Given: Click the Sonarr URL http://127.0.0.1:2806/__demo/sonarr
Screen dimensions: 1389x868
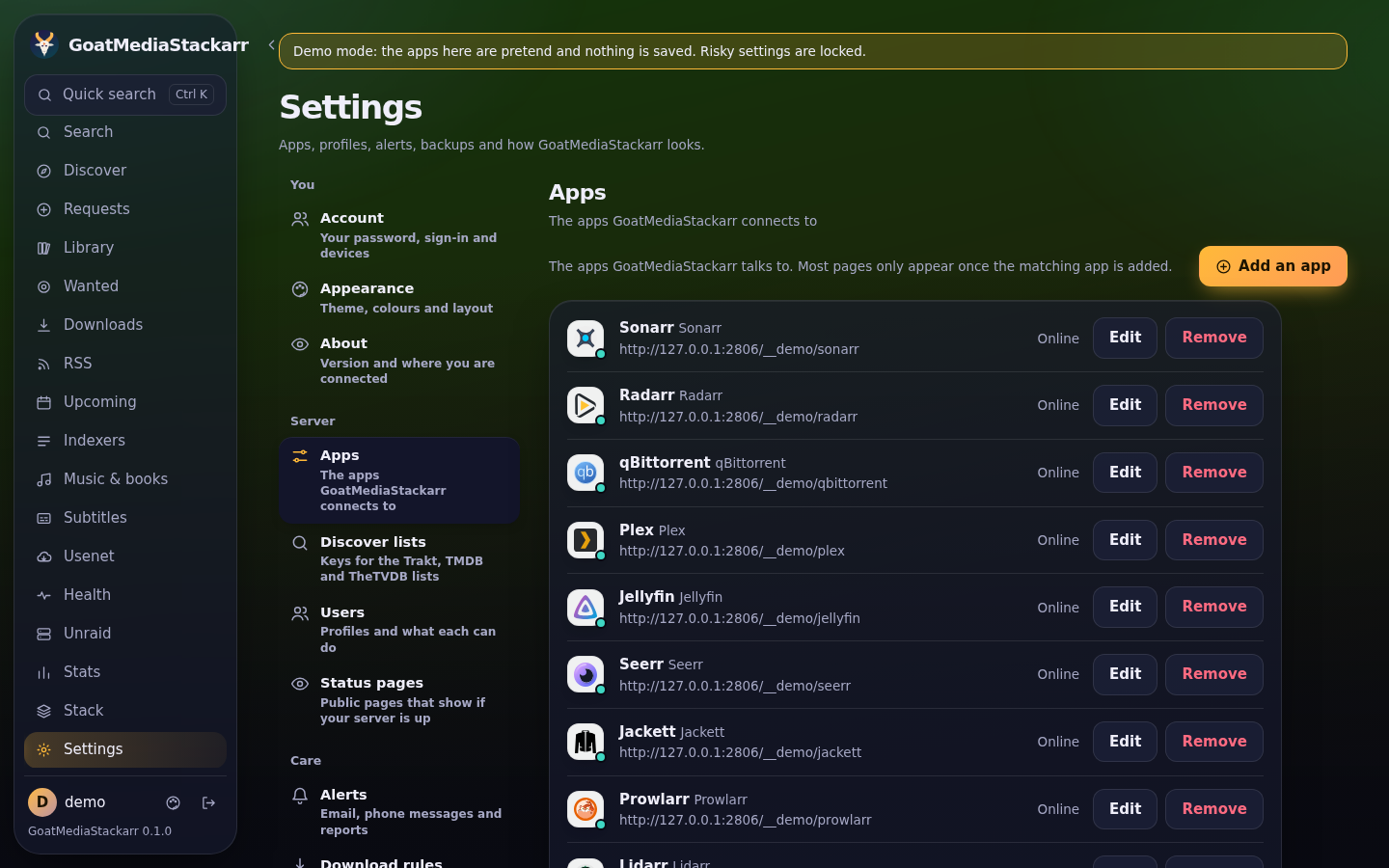Looking at the screenshot, I should 739,349.
